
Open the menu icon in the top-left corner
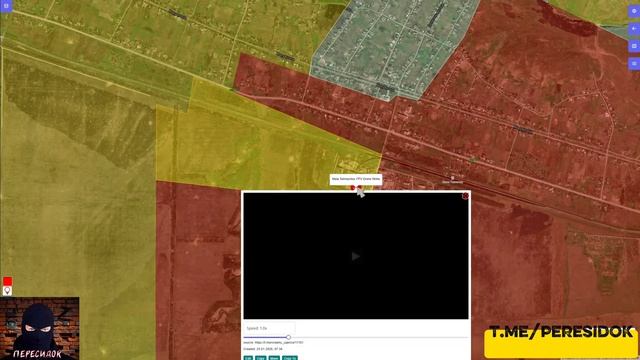(x=6, y=6)
